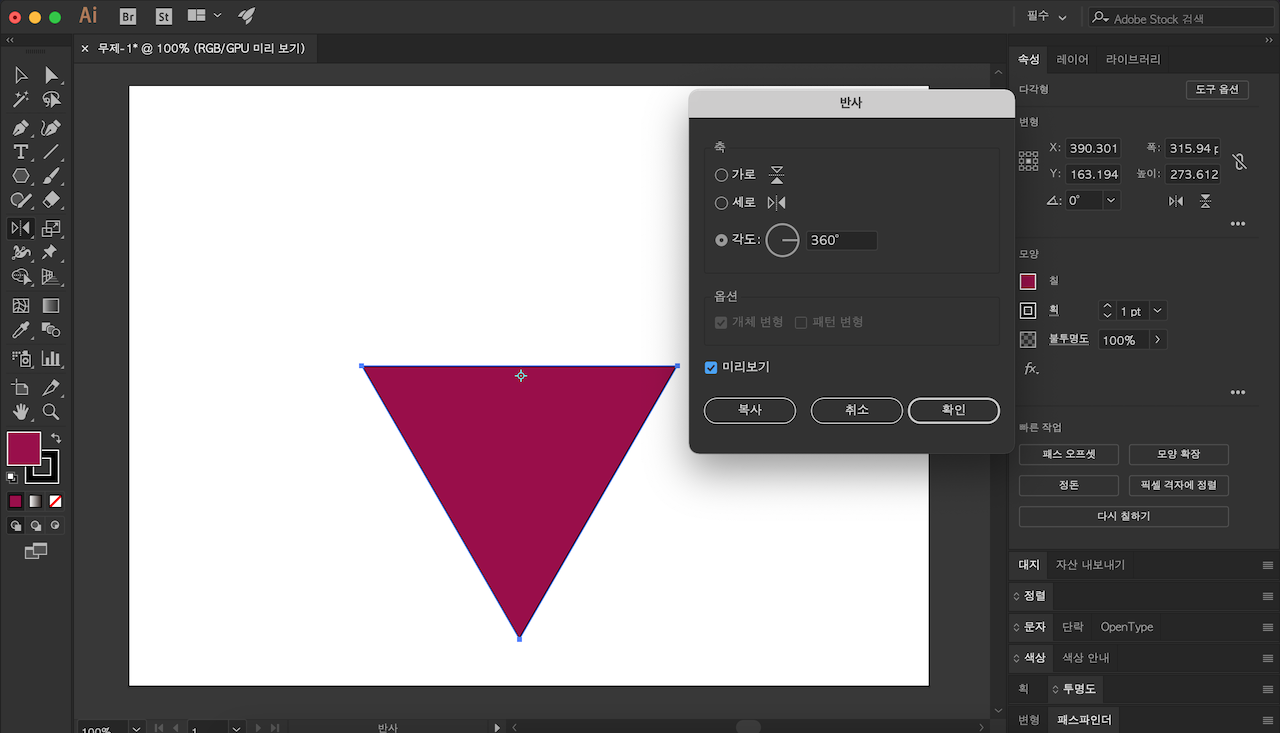Click the reflect angle input field
The width and height of the screenshot is (1280, 733).
coord(841,240)
